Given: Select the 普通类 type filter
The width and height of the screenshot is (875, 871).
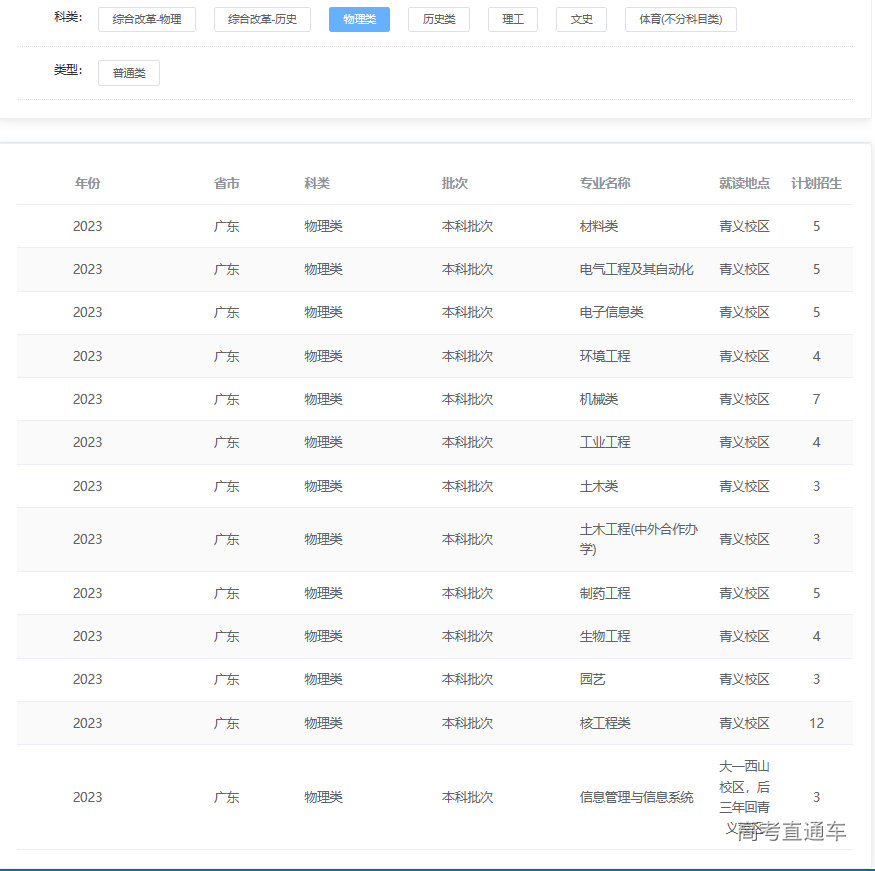Looking at the screenshot, I should 128,72.
